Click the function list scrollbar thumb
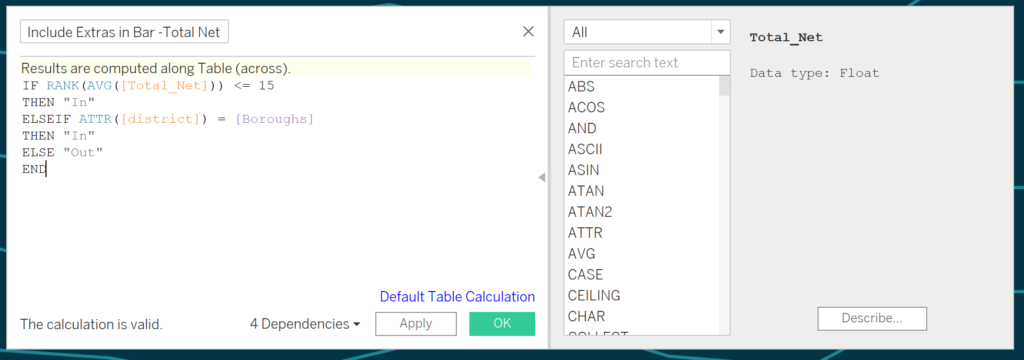Viewport: 1024px width, 360px height. [724, 86]
